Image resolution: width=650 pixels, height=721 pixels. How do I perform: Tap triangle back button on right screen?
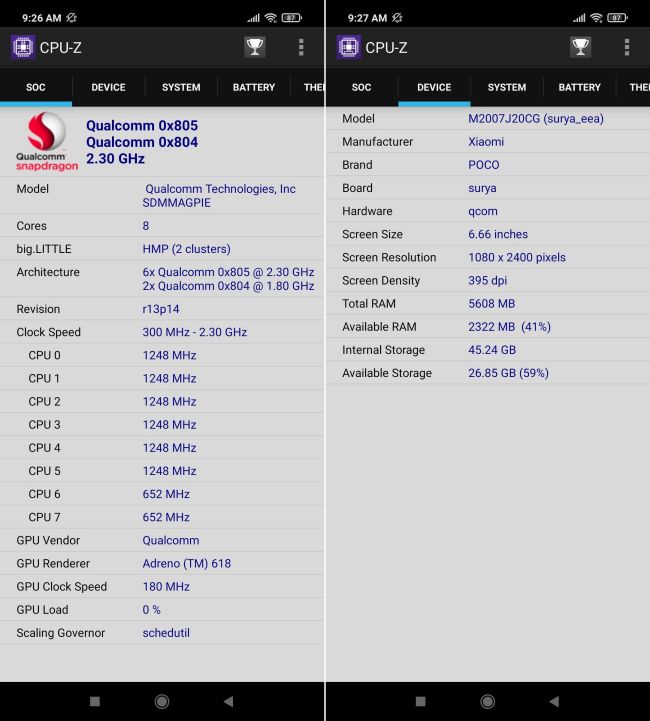click(554, 701)
